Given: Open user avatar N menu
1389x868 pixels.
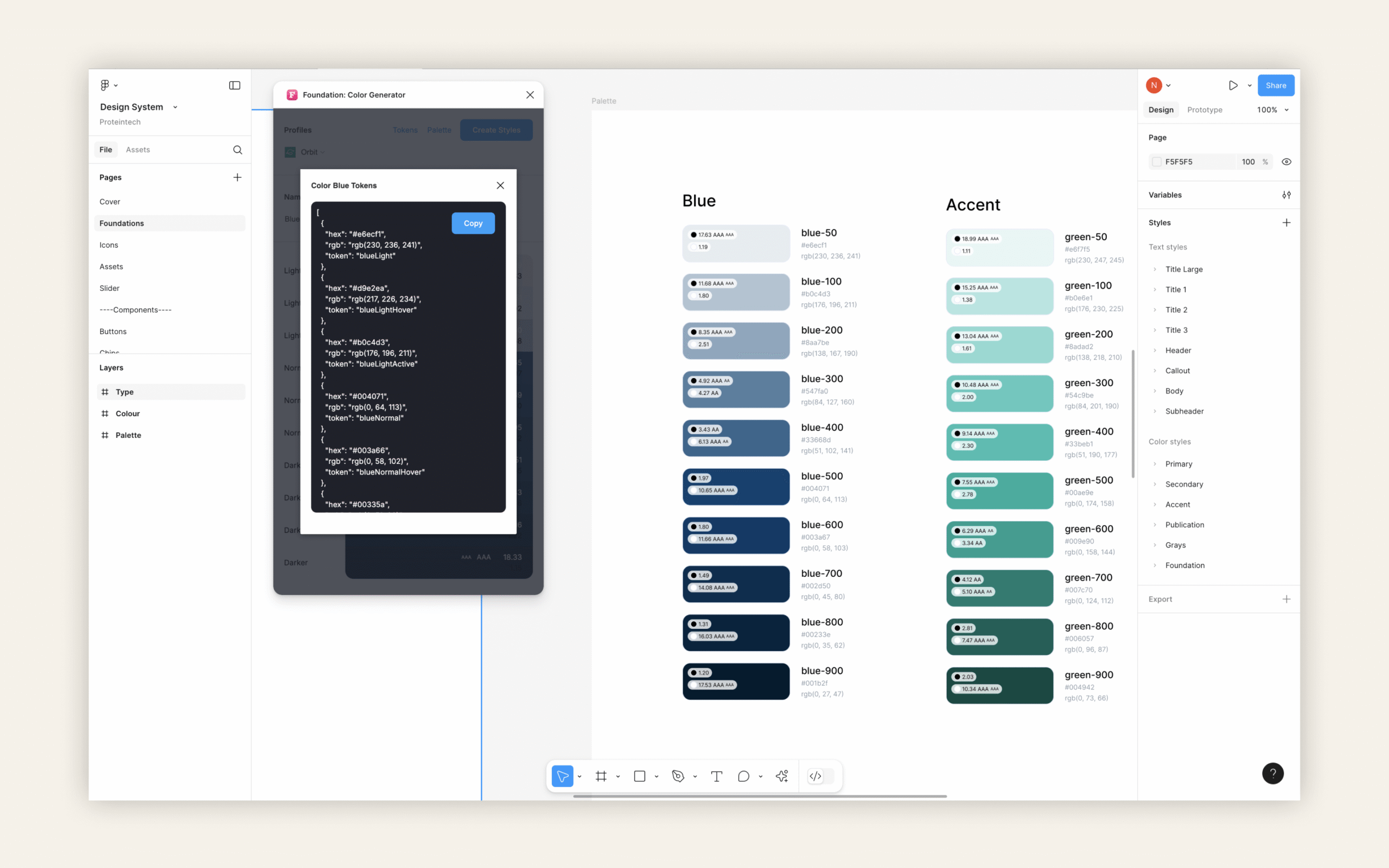Looking at the screenshot, I should coord(1154,86).
